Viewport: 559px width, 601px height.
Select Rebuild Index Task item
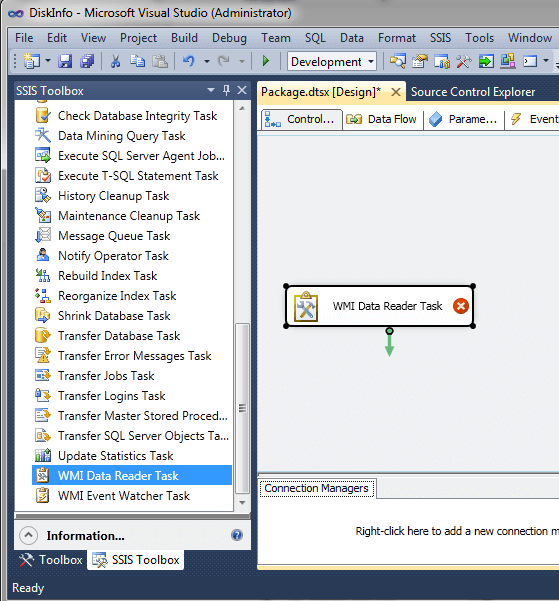[x=132, y=276]
